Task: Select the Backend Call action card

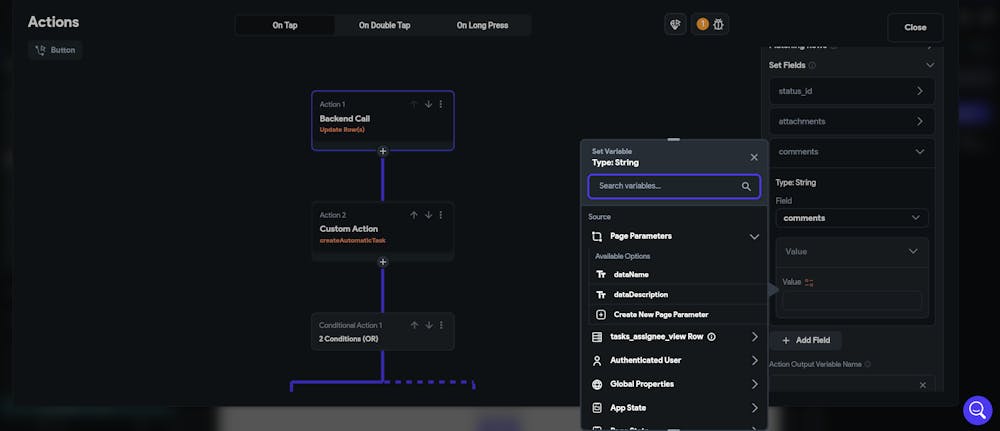Action: pyautogui.click(x=383, y=121)
